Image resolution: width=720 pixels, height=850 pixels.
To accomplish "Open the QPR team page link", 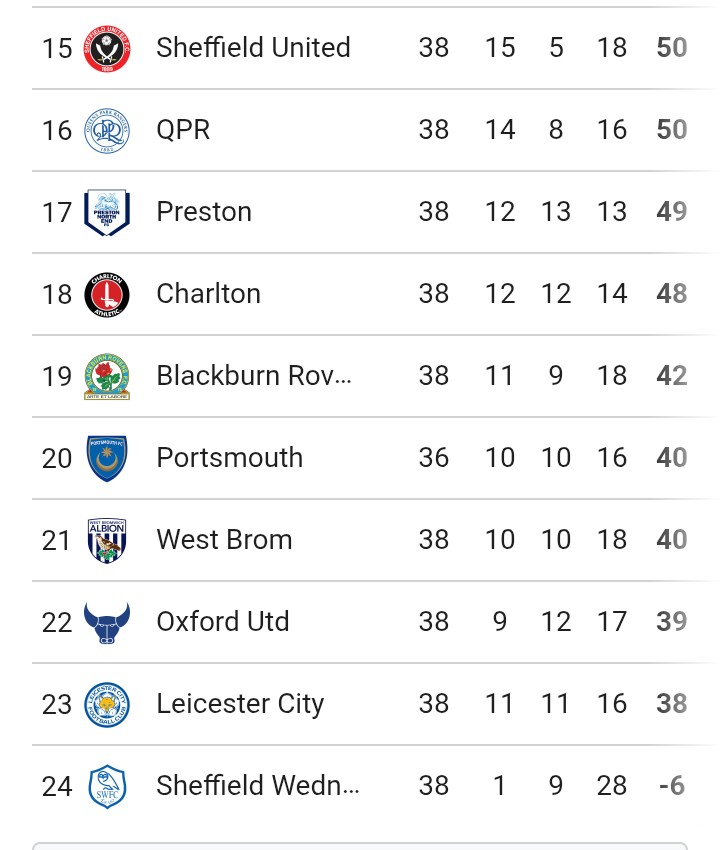I will pyautogui.click(x=183, y=130).
